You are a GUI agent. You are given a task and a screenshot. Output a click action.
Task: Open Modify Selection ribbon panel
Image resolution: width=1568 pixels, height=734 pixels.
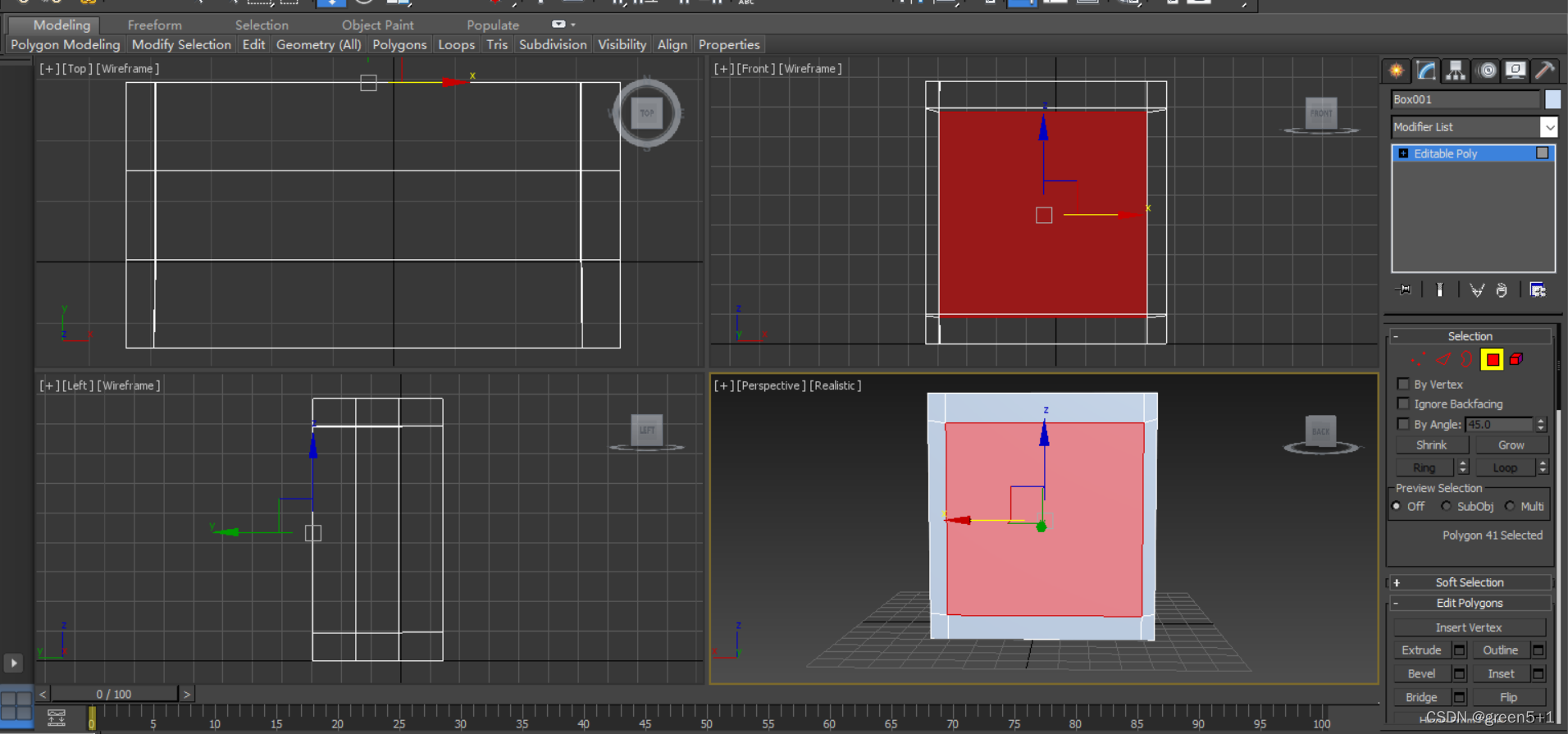coord(181,44)
